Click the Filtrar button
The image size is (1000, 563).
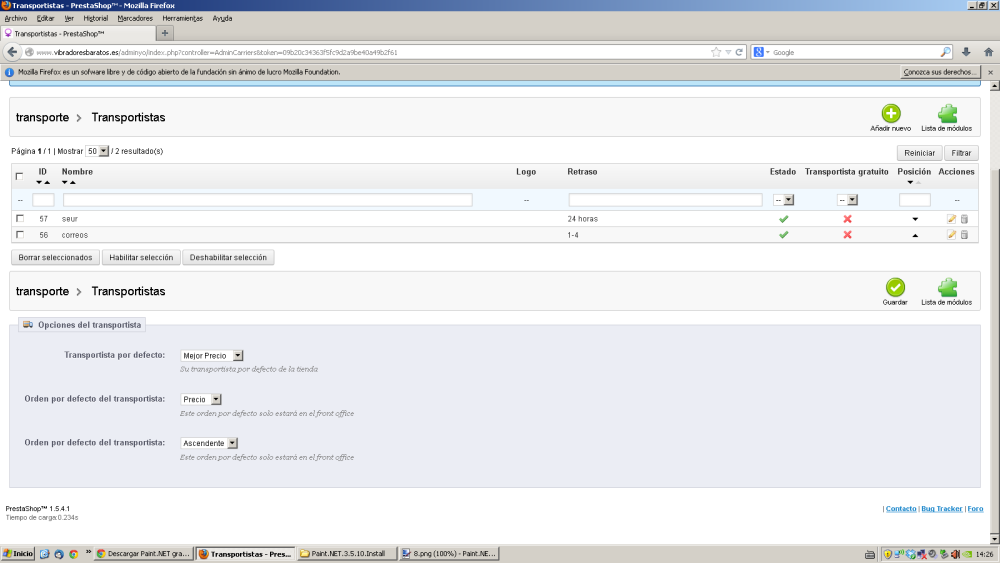pyautogui.click(x=961, y=153)
